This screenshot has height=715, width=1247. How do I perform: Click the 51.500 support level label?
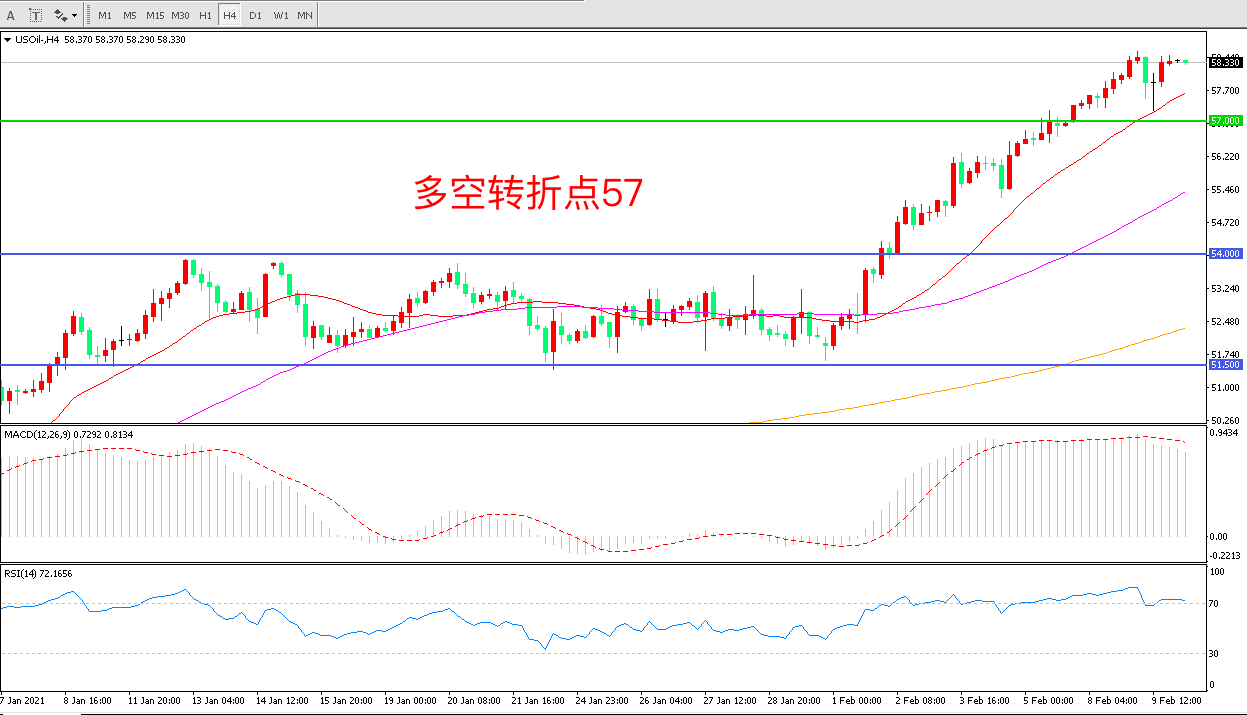[1225, 365]
